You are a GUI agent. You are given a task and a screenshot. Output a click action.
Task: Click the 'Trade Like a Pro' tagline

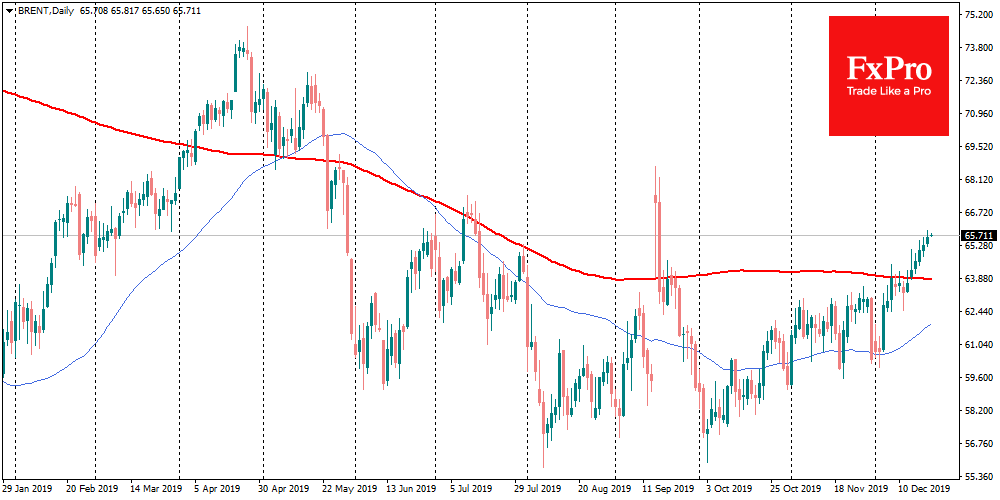tap(889, 92)
